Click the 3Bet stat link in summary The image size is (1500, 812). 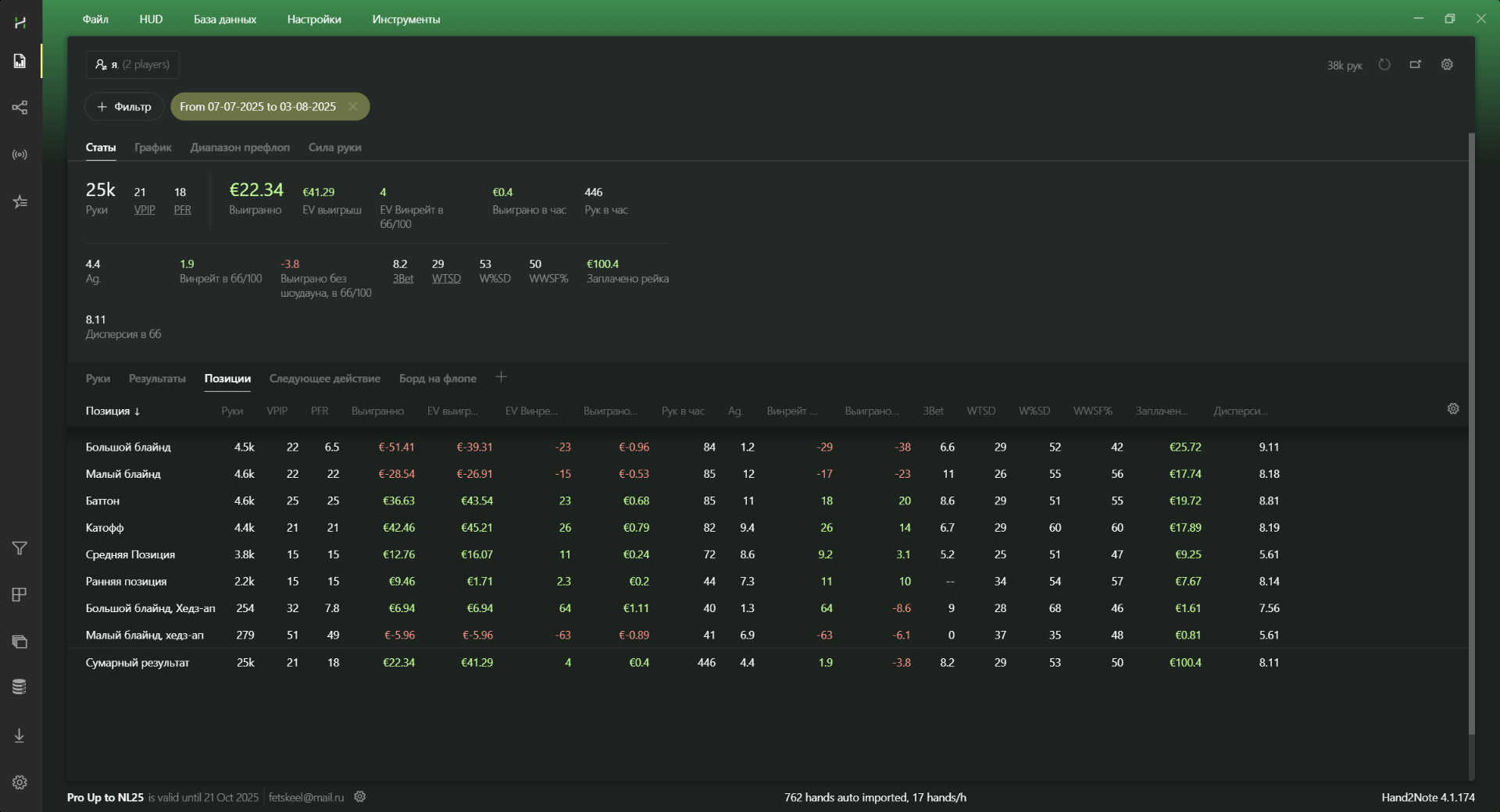[x=403, y=279]
